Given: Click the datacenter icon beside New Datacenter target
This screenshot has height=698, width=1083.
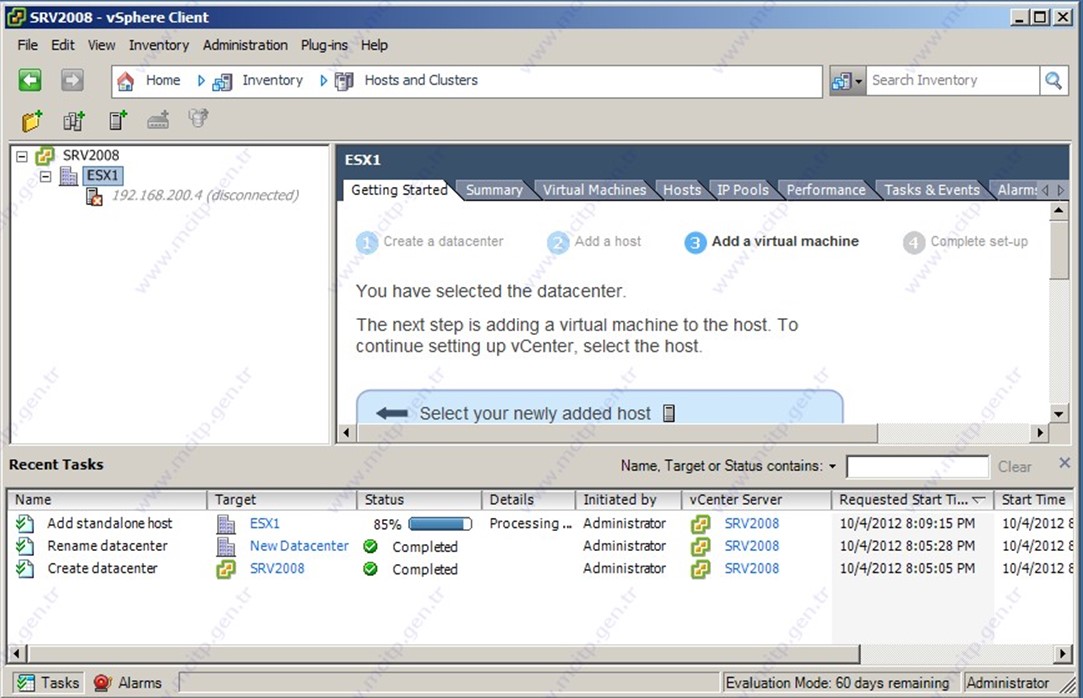Looking at the screenshot, I should tap(226, 547).
